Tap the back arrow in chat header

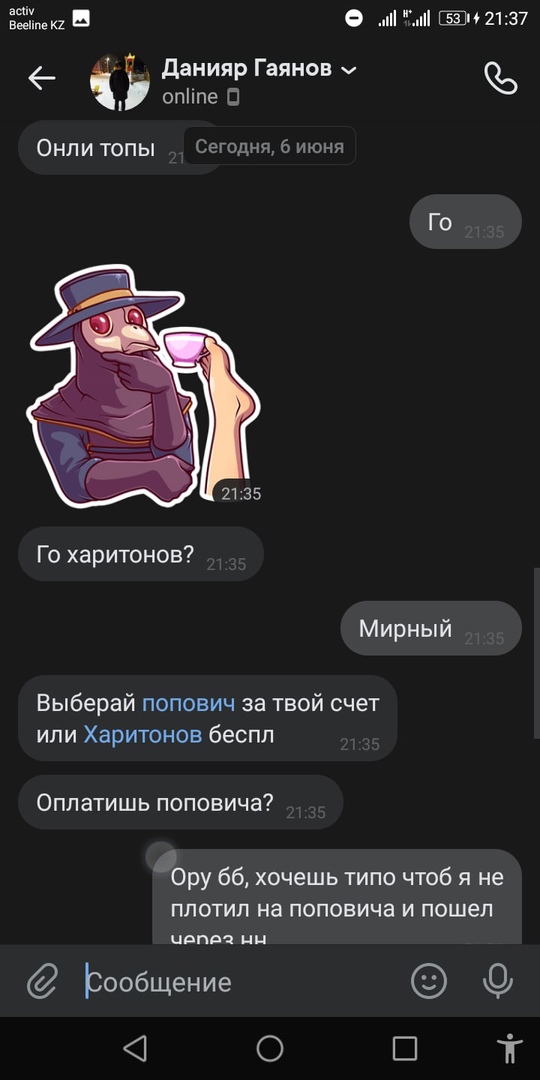click(41, 79)
